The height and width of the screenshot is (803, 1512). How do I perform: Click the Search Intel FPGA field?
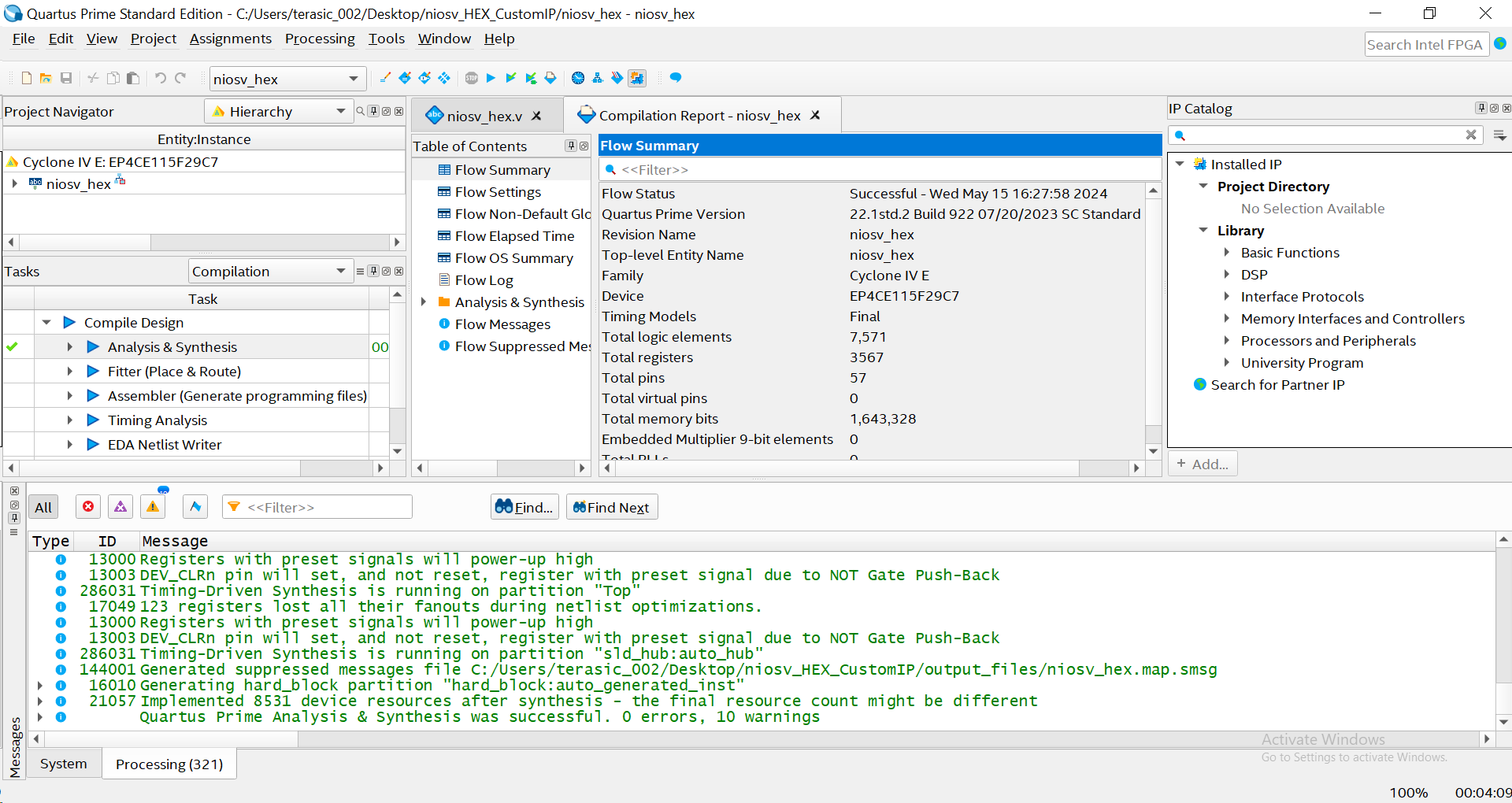tap(1425, 45)
